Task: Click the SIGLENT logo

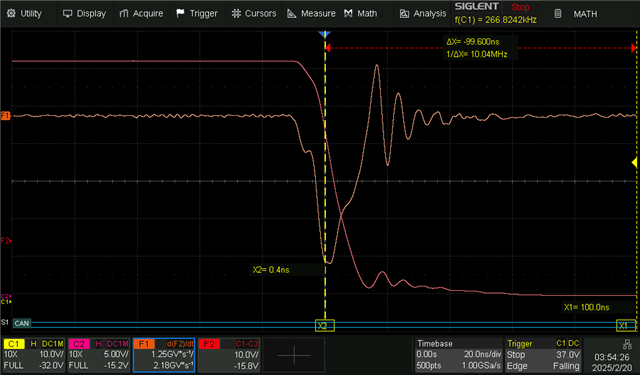Action: tap(477, 7)
